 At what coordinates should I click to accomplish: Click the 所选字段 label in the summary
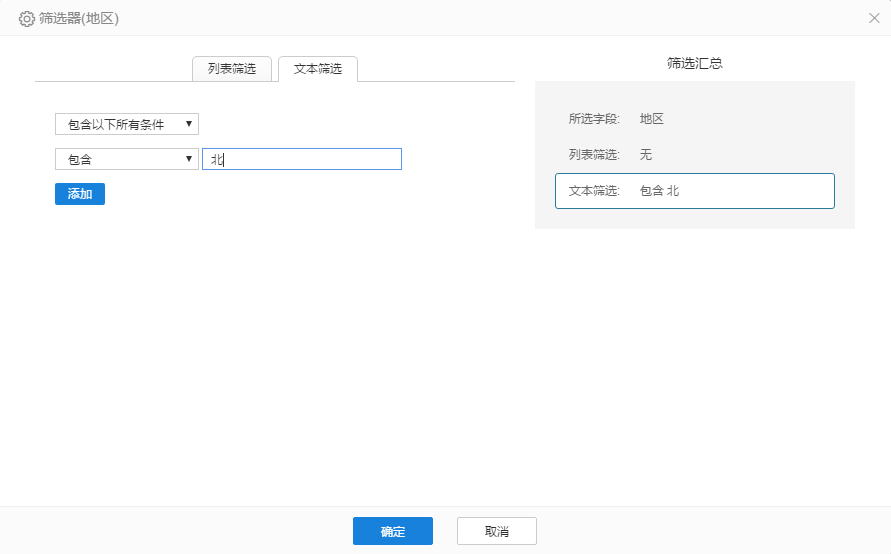[594, 119]
